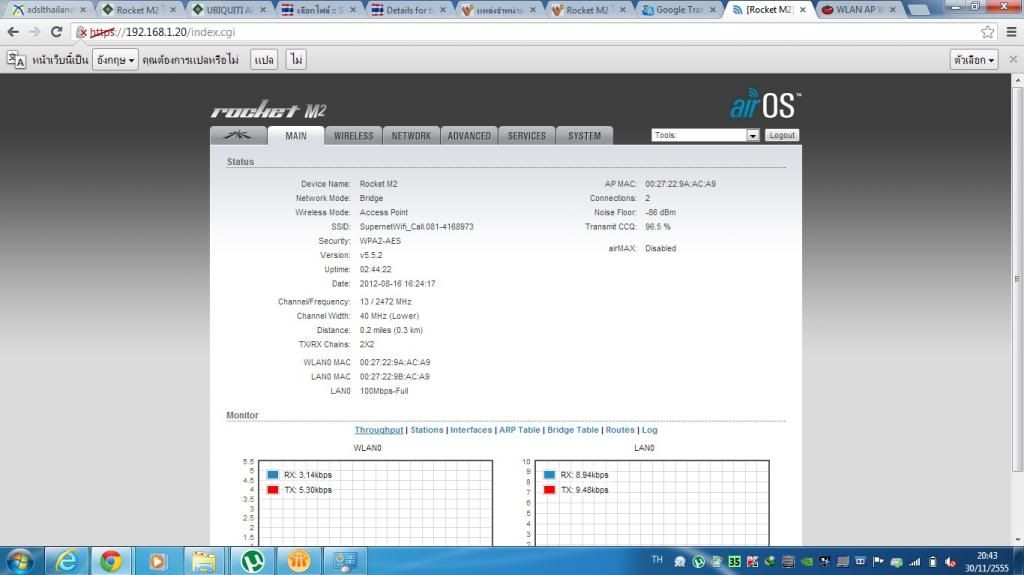Open the SERVICES tab
The height and width of the screenshot is (575, 1024).
click(x=526, y=135)
